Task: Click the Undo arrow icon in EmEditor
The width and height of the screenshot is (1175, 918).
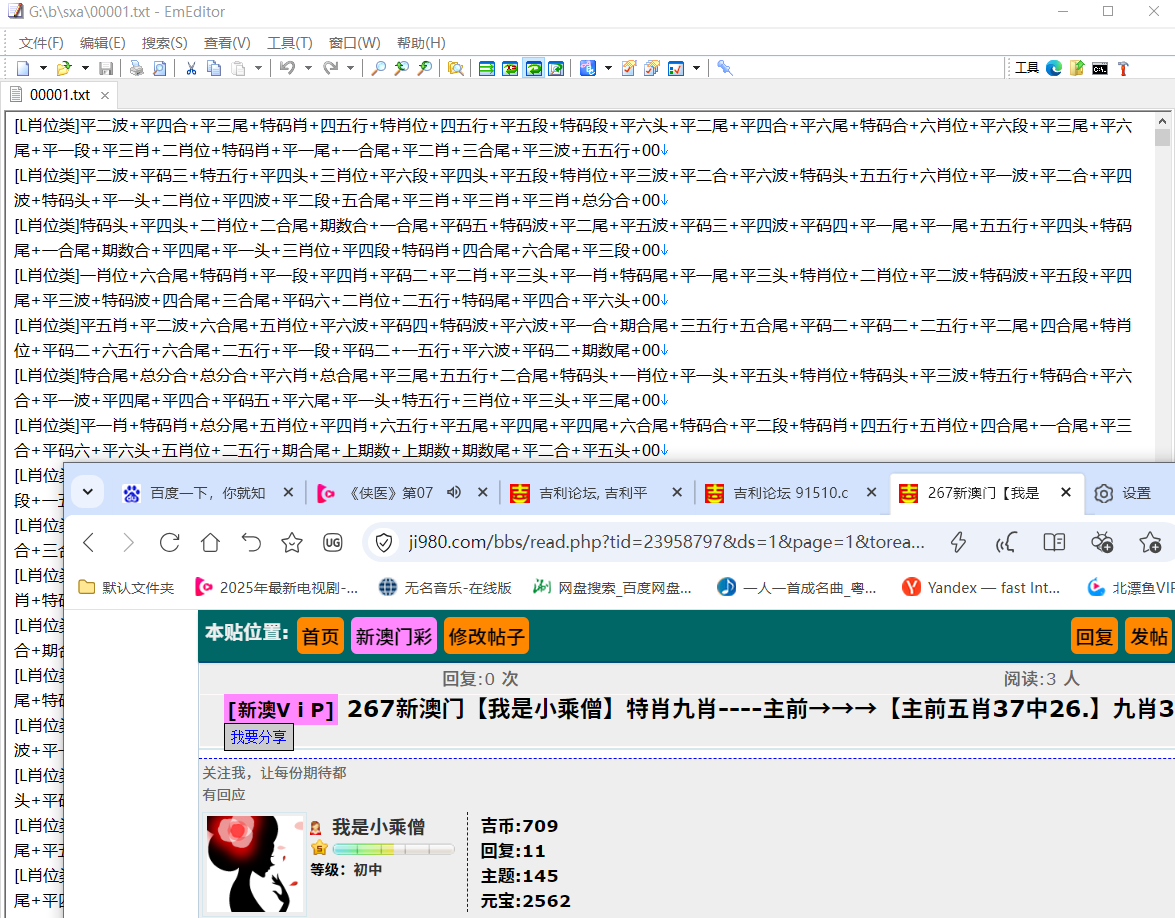Action: tap(286, 68)
